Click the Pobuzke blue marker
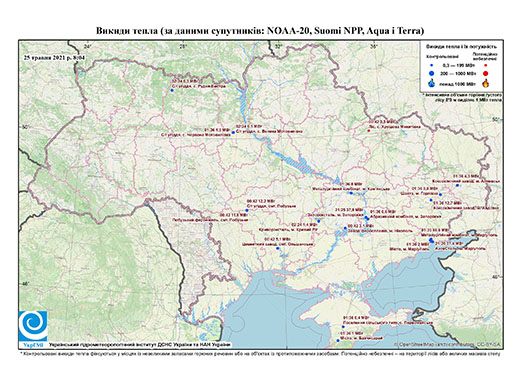Image resolution: width=520 pixels, height=368 pixels. (247, 210)
